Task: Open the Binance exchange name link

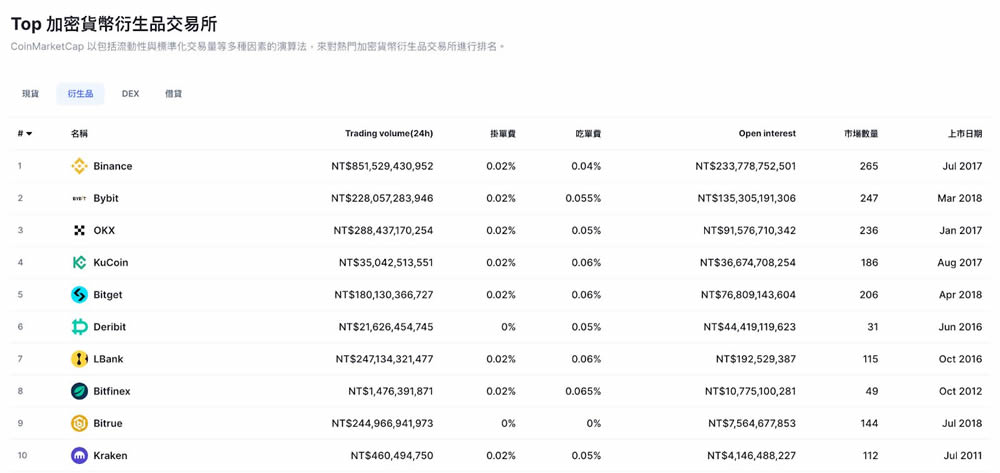Action: pyautogui.click(x=112, y=166)
